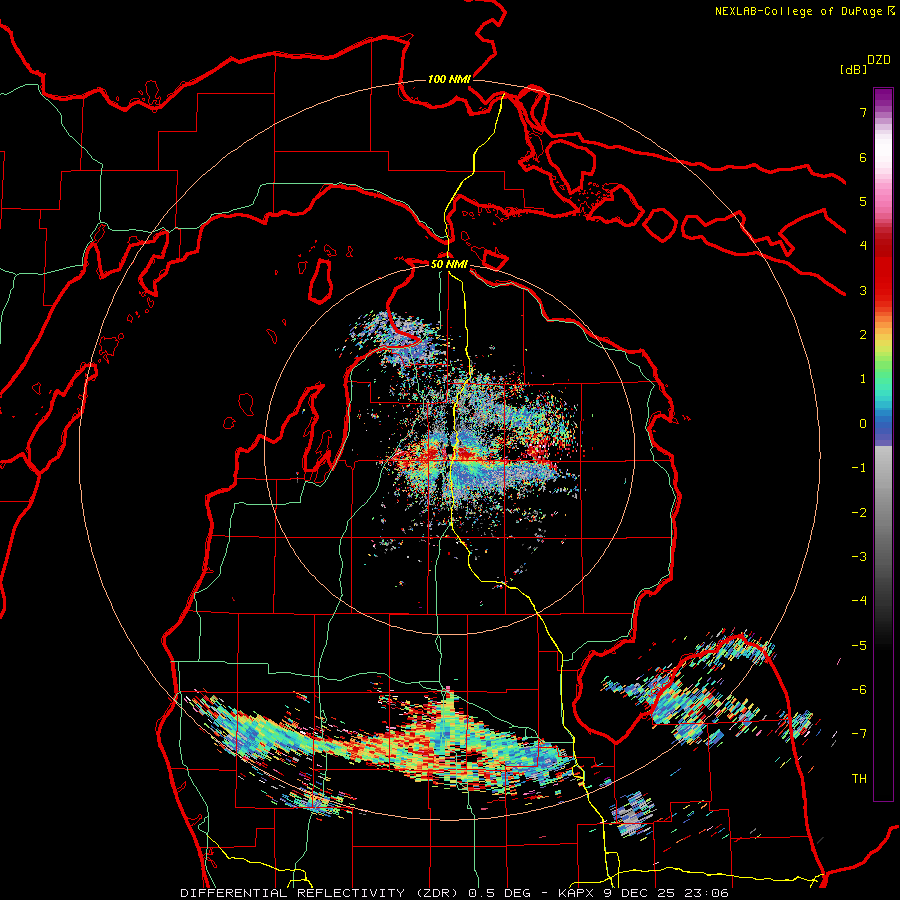
Task: Click the 0 value on color scale
Action: pos(863,424)
